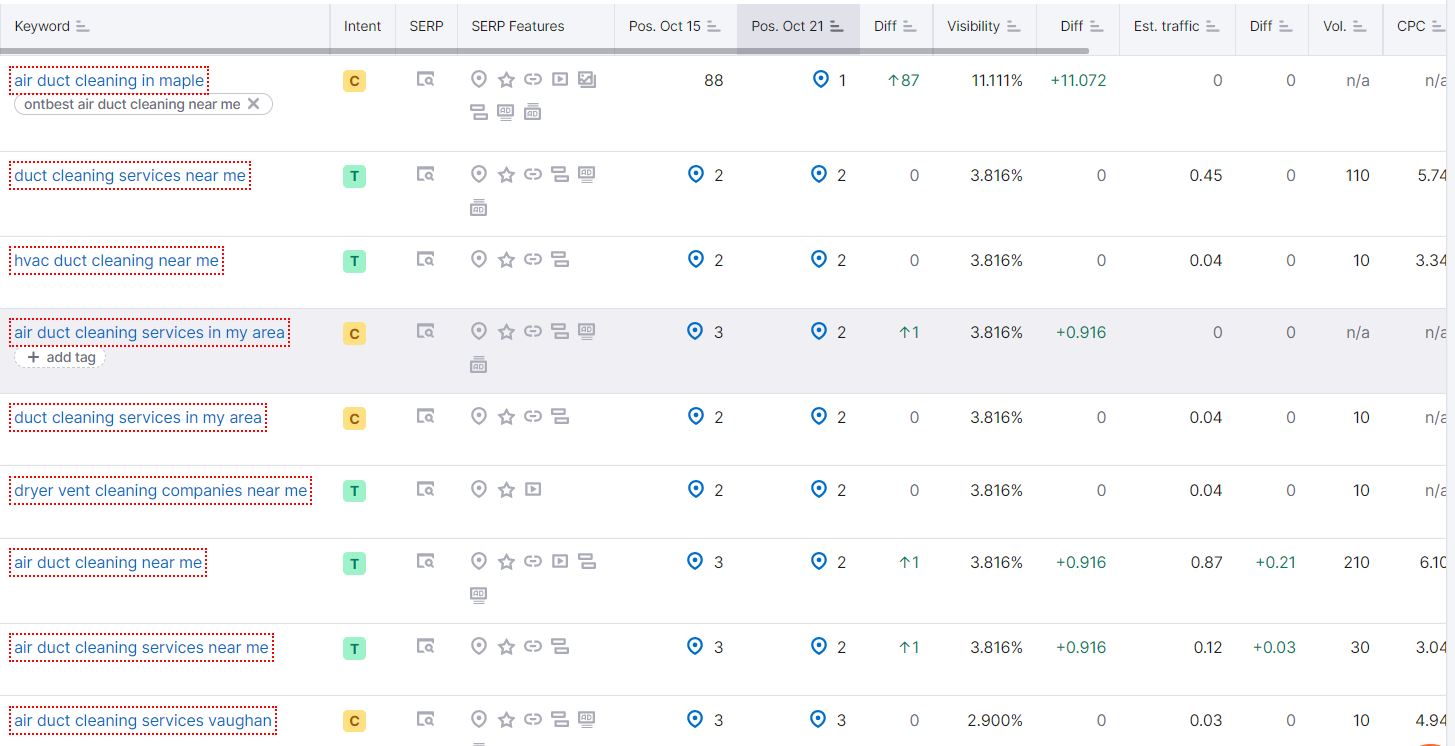This screenshot has height=746, width=1455.
Task: Click image pack icon in air duct cleaning in maple row
Action: point(587,80)
